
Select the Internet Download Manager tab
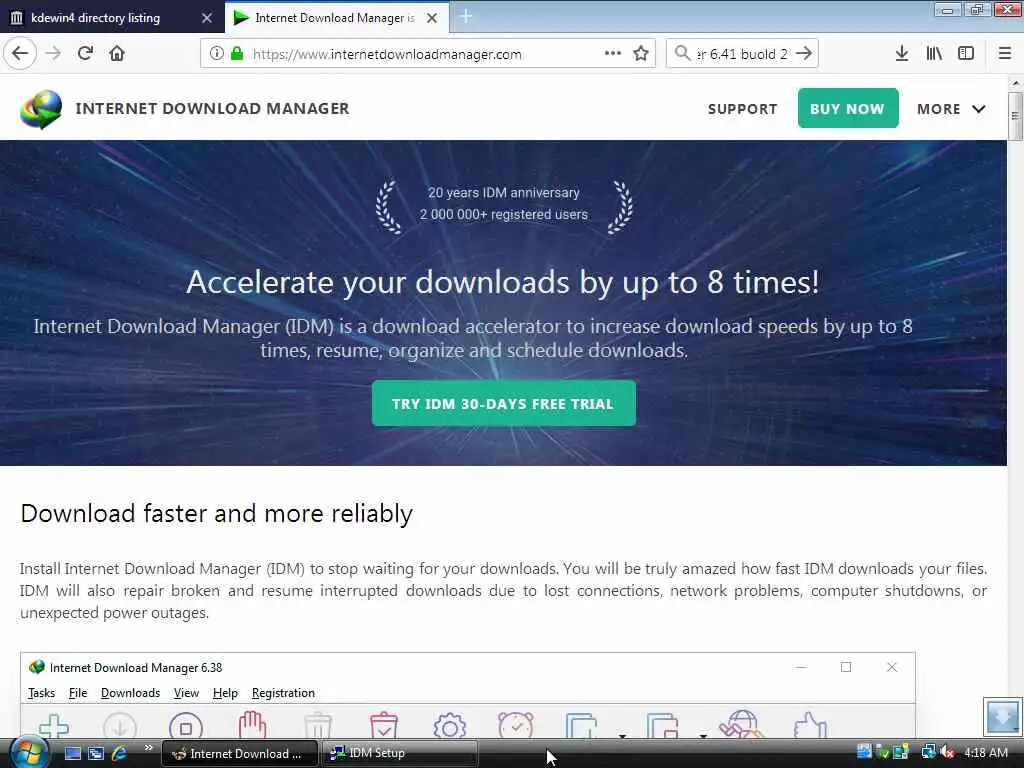(x=337, y=18)
